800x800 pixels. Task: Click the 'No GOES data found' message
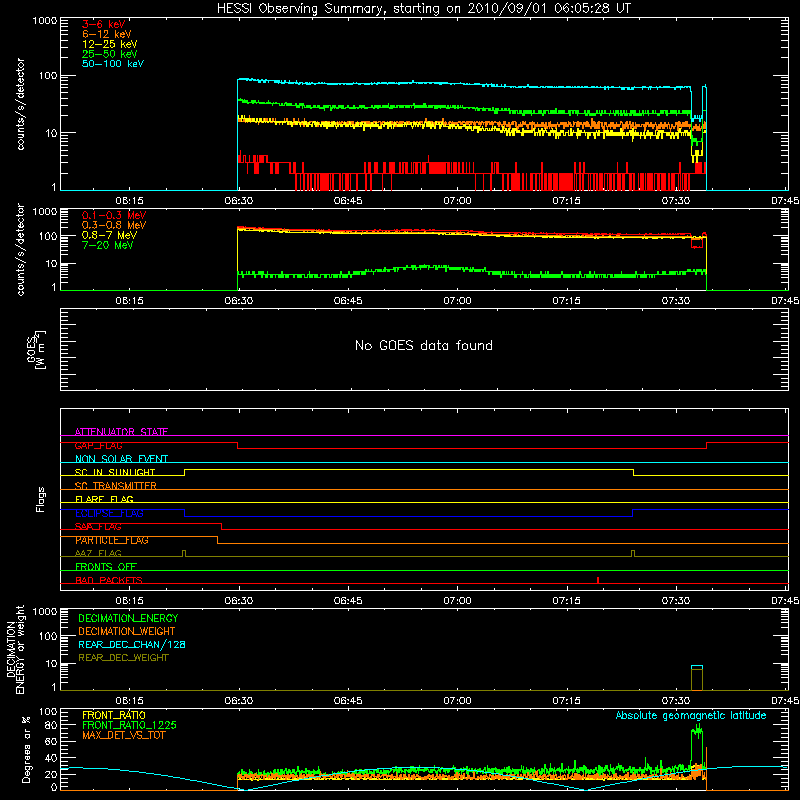(424, 345)
